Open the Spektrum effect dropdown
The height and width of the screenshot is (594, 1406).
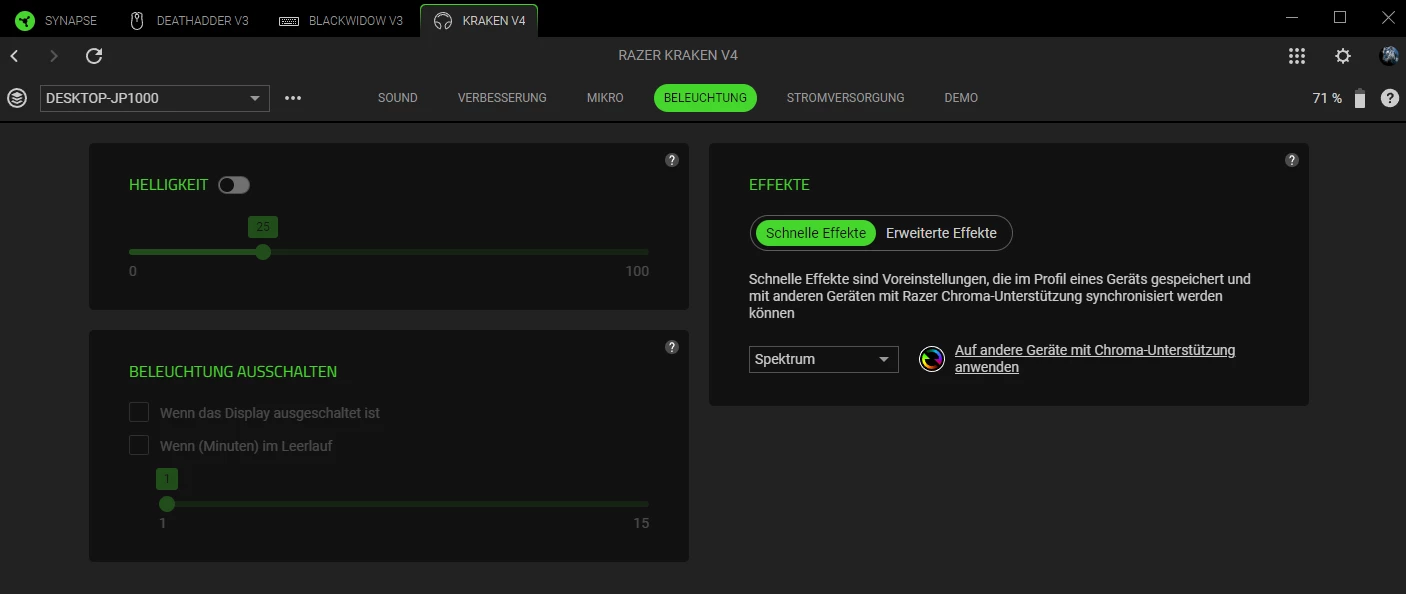[824, 359]
